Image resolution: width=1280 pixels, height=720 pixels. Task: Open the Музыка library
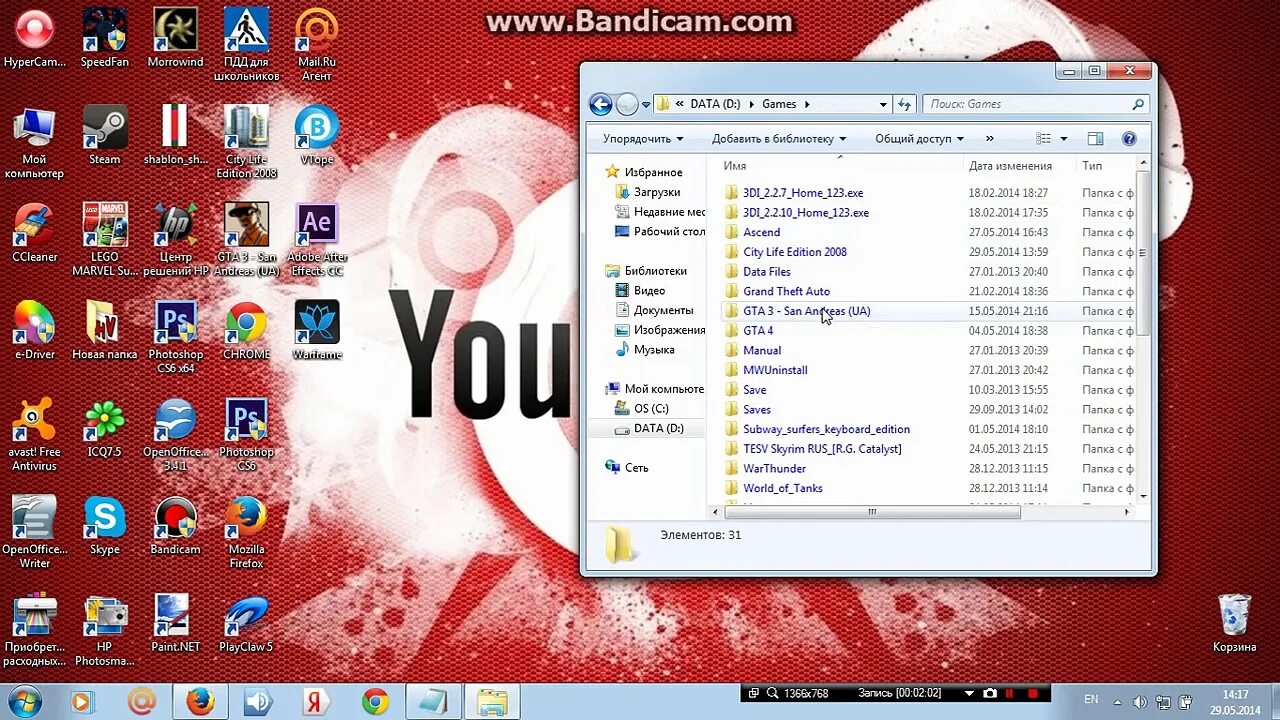coord(654,350)
